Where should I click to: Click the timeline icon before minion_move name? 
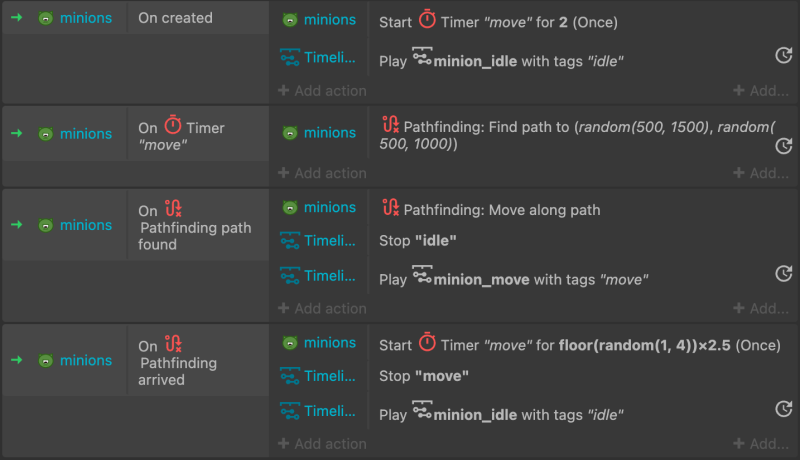coord(422,275)
